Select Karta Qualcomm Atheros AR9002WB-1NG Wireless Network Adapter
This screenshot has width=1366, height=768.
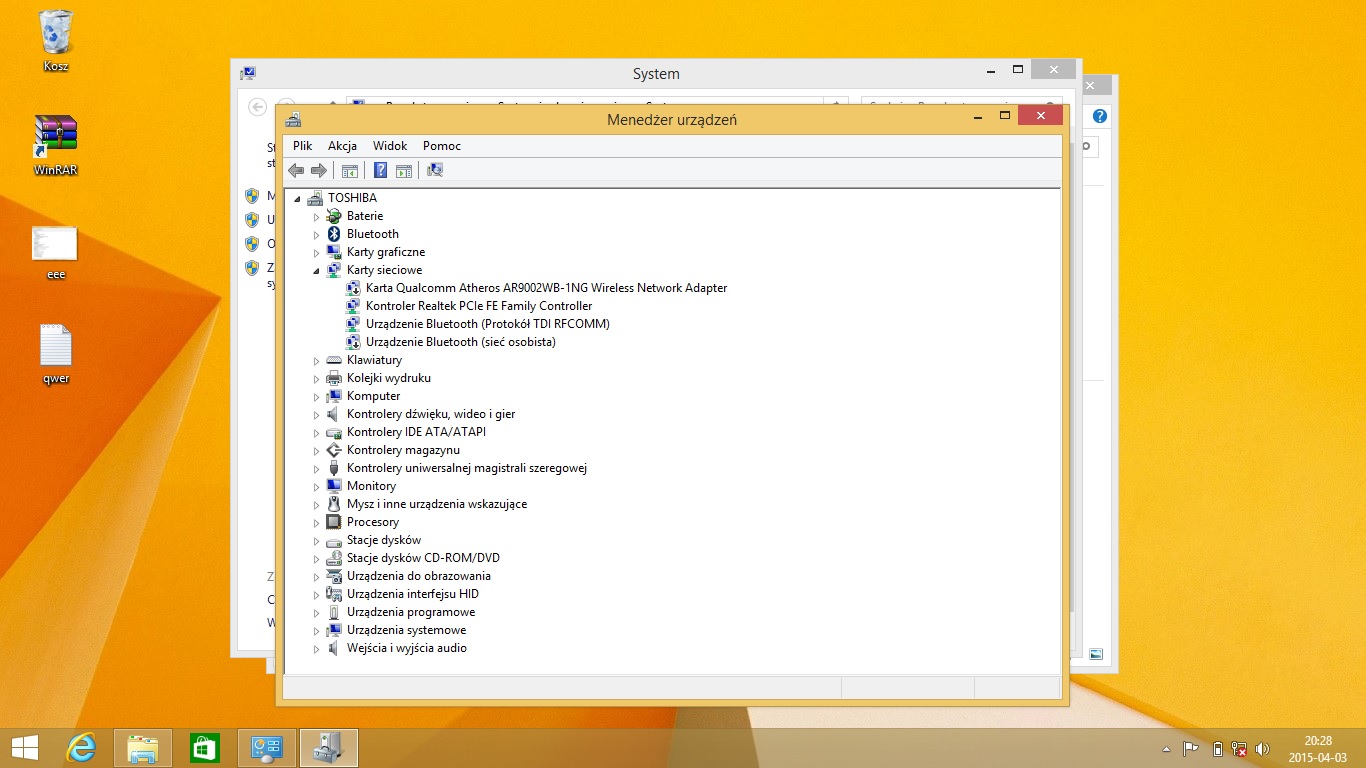546,288
